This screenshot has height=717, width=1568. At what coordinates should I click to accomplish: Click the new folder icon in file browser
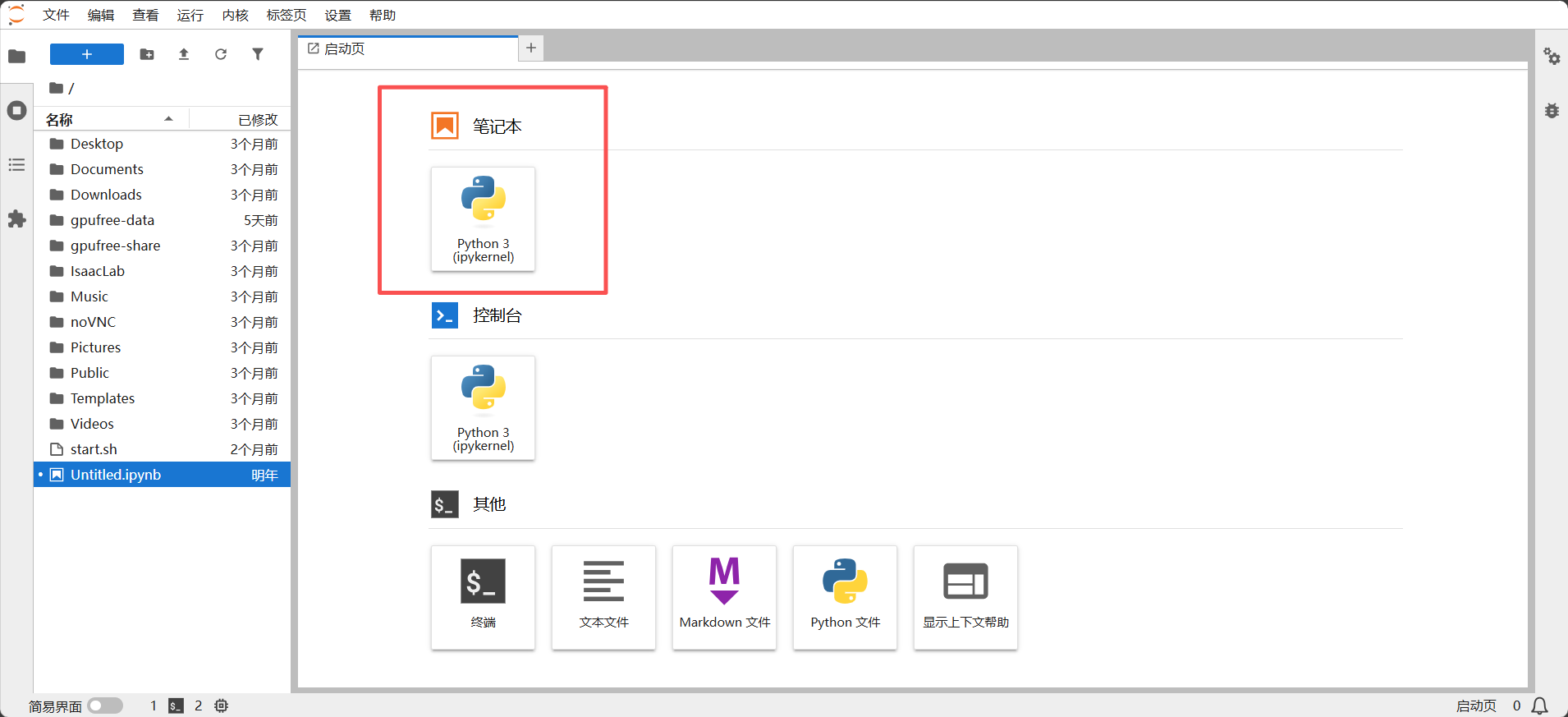(147, 54)
